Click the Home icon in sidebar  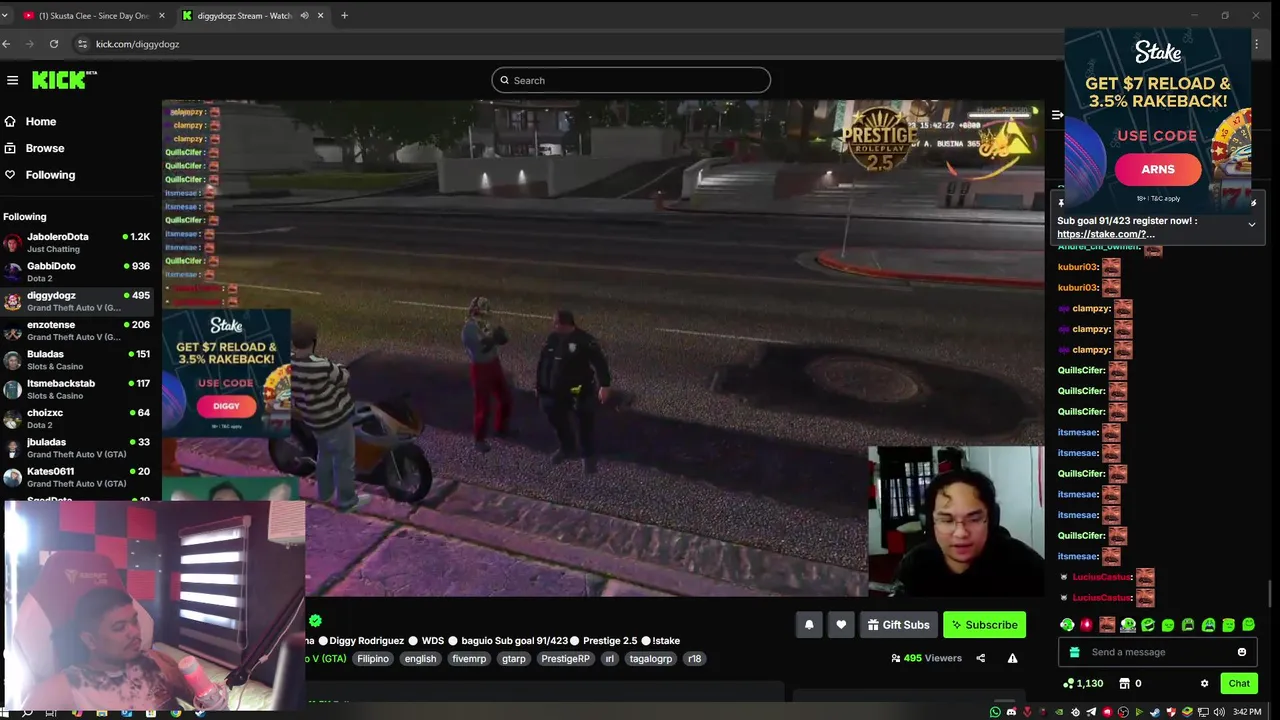[x=10, y=121]
